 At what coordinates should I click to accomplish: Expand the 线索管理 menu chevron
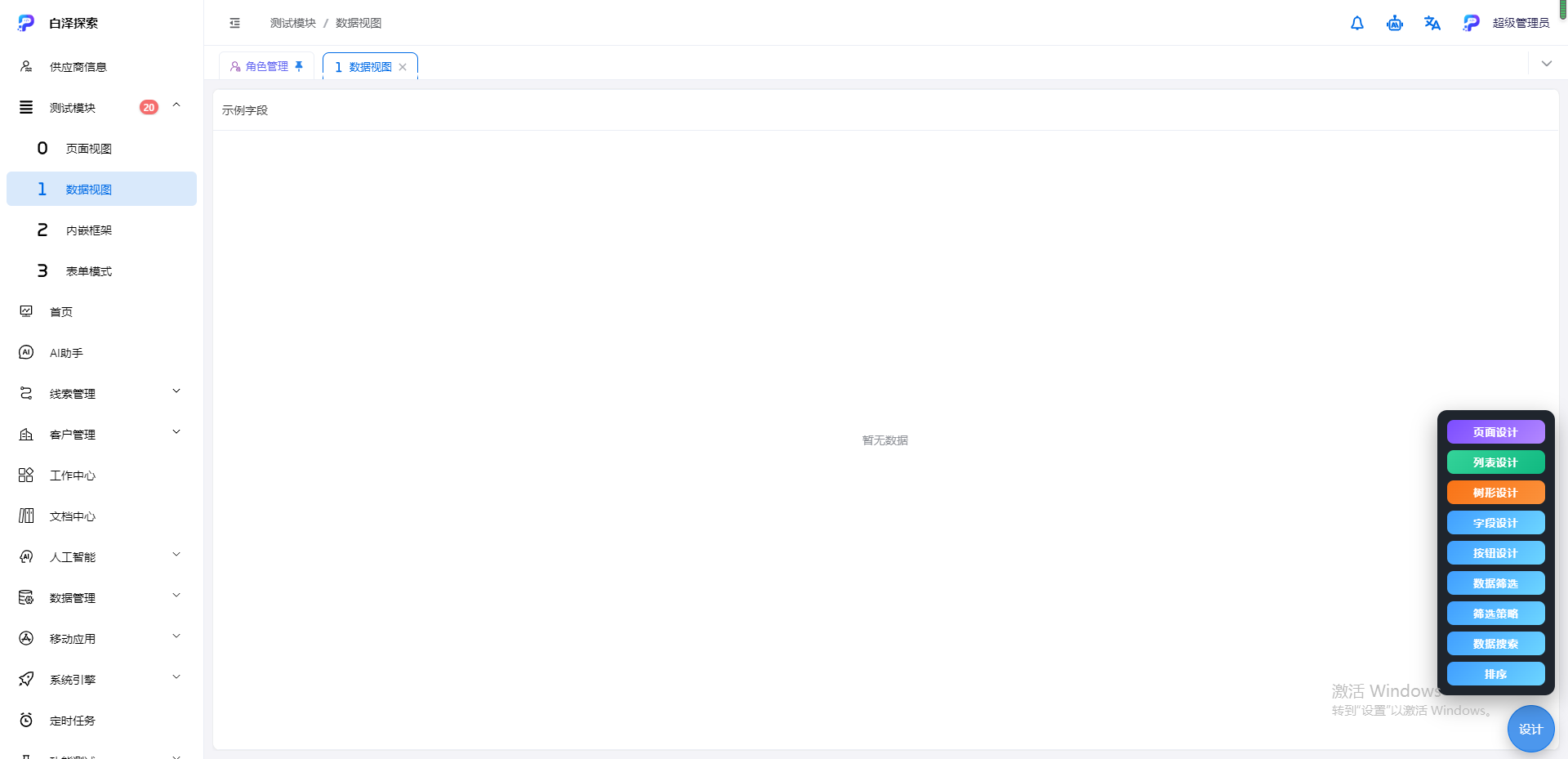[x=176, y=391]
